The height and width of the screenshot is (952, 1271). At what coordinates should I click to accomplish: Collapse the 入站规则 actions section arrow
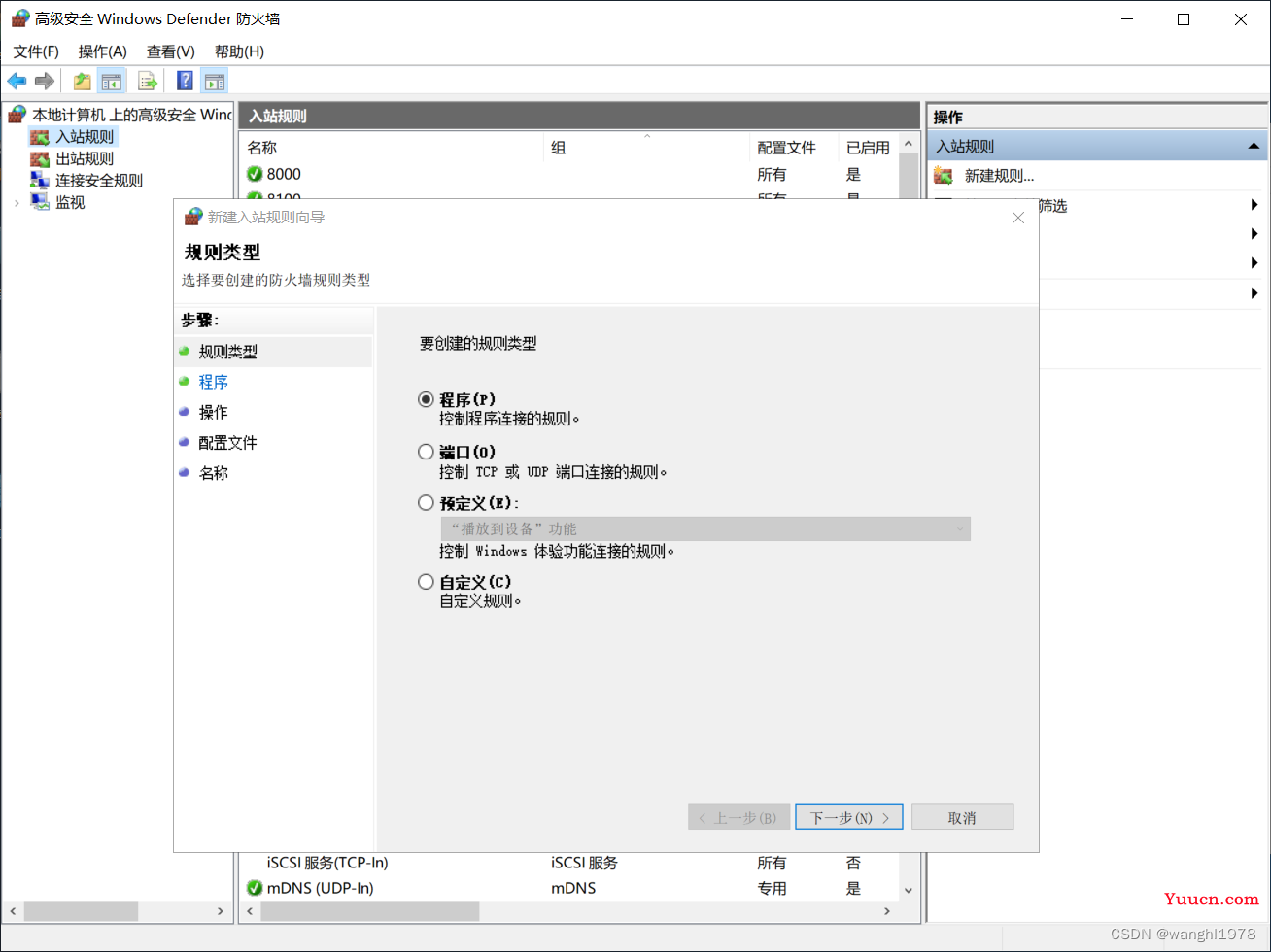1254,147
